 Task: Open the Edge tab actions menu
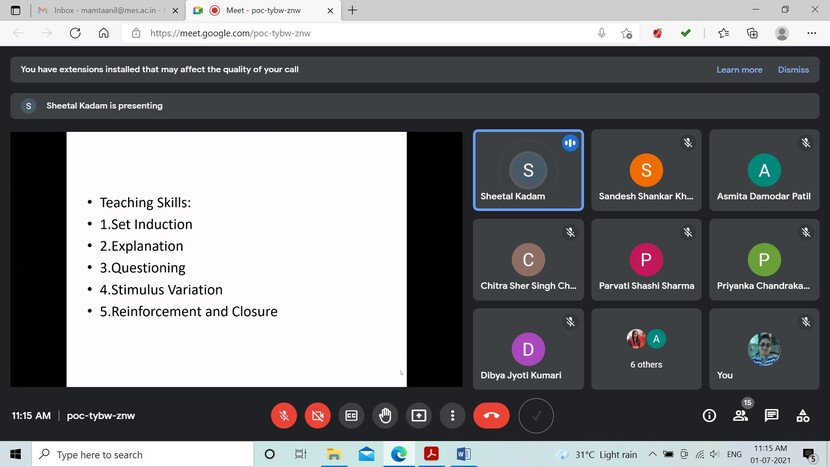15,10
